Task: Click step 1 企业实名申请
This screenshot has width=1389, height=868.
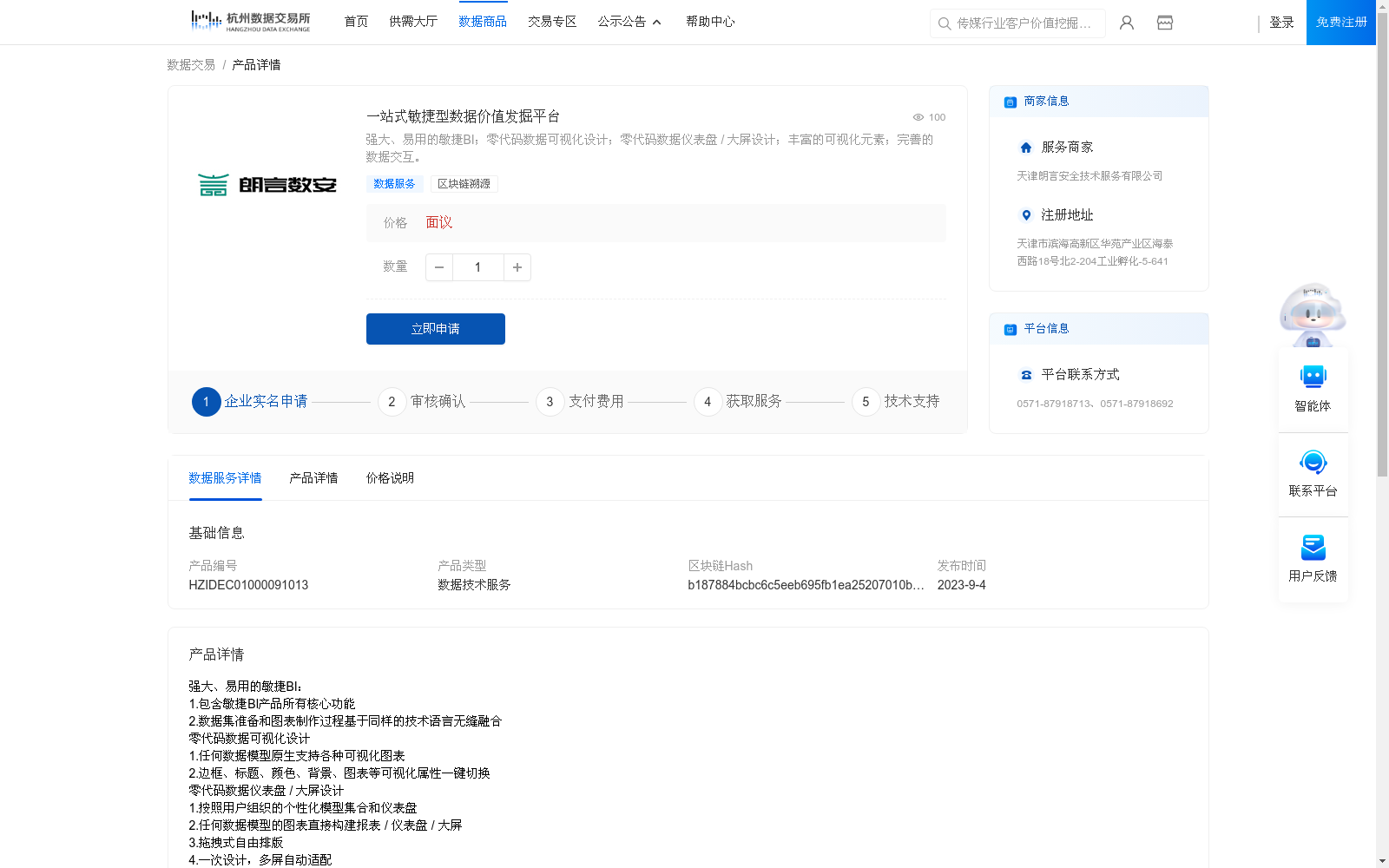Action: pyautogui.click(x=250, y=402)
